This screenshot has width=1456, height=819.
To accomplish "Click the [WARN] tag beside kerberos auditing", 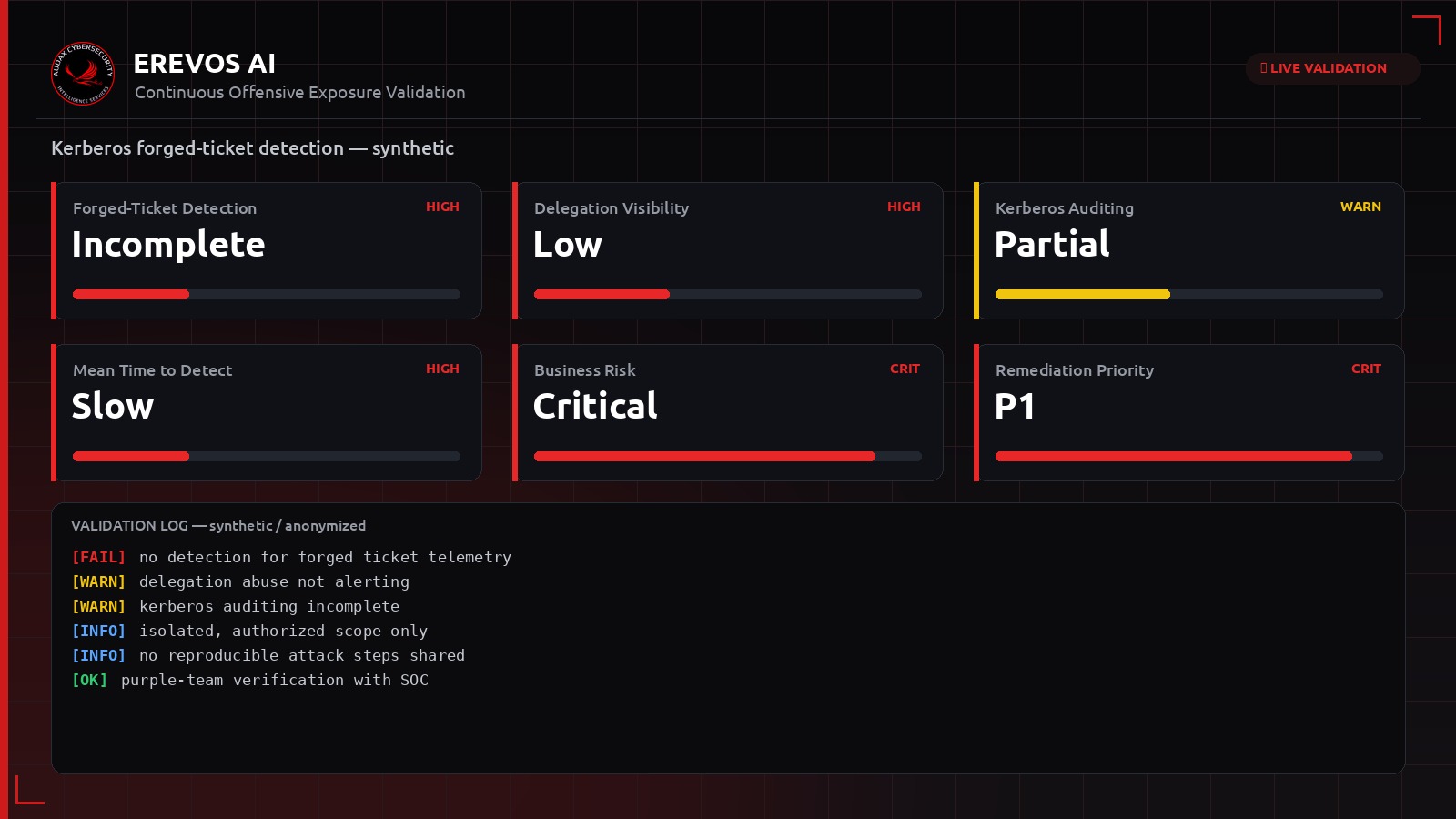I will click(x=98, y=606).
